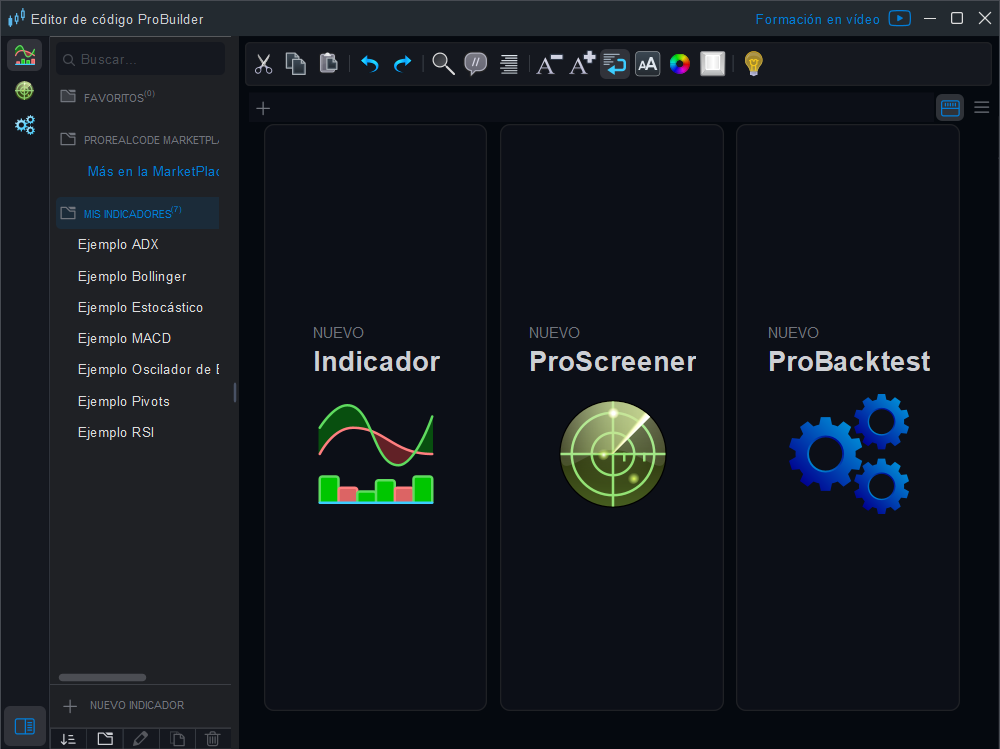
Task: Click the comment code bubble icon
Action: (476, 64)
